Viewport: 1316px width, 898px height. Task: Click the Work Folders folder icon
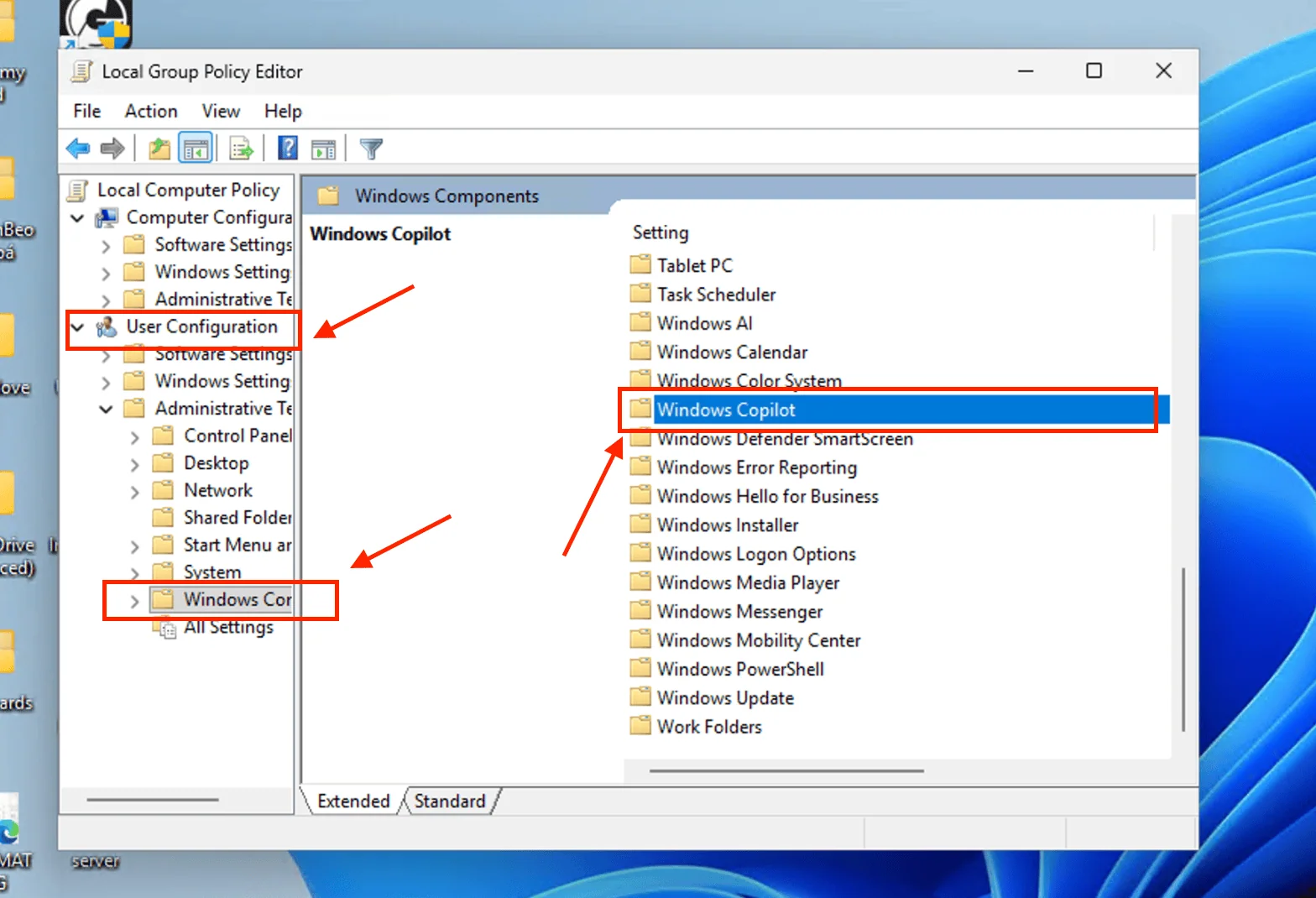click(x=640, y=725)
